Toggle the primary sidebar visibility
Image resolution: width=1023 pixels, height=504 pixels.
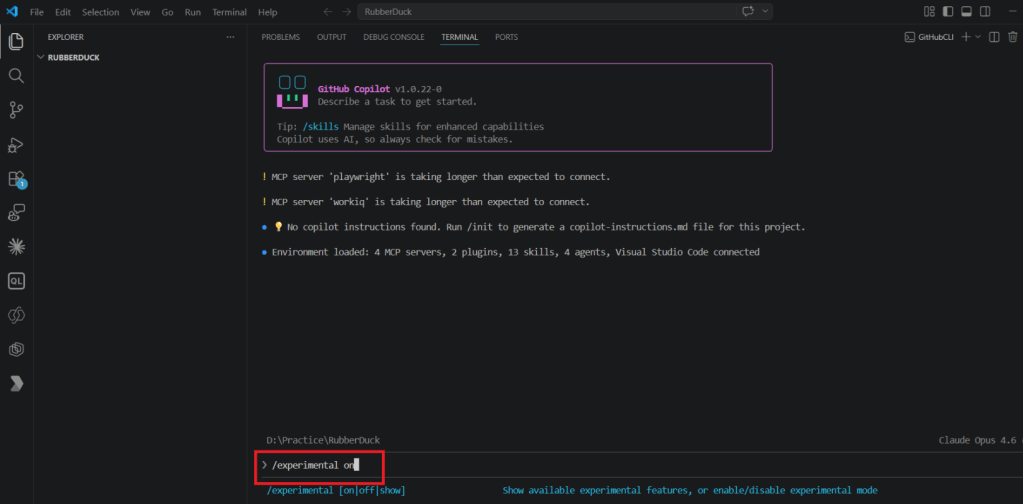point(948,12)
